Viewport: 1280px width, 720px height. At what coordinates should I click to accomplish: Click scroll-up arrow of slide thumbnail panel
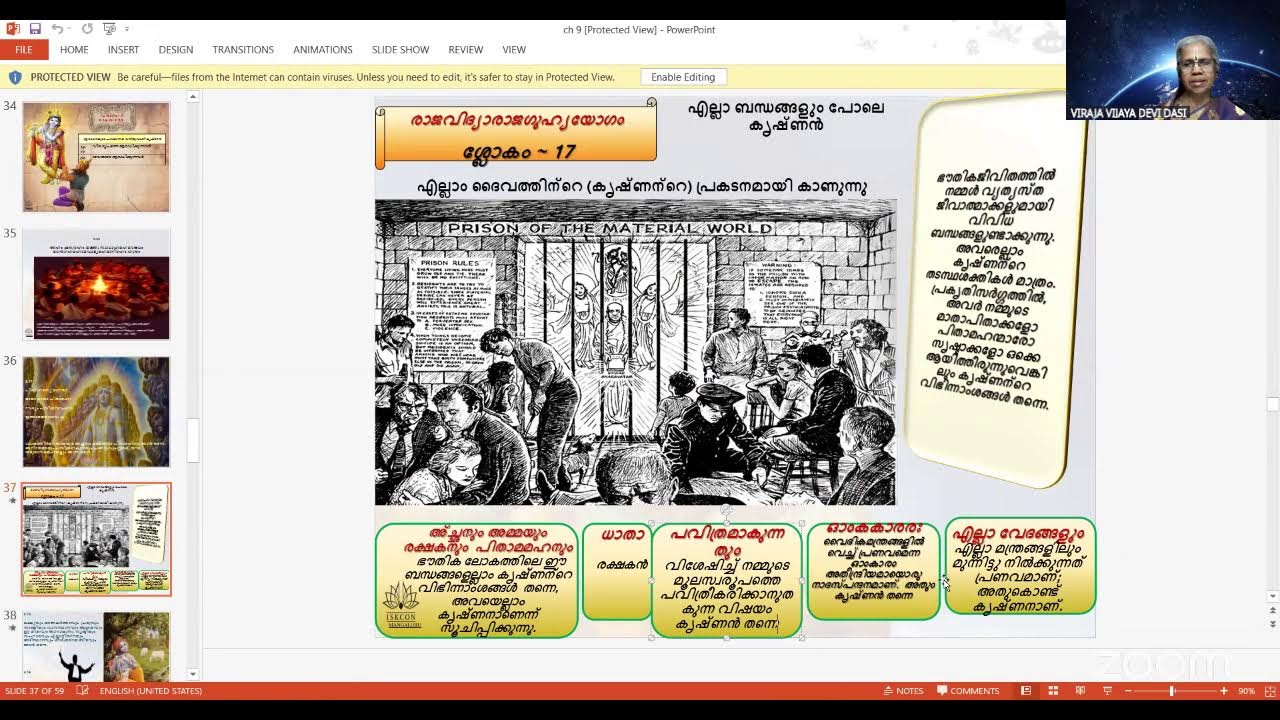(x=193, y=97)
